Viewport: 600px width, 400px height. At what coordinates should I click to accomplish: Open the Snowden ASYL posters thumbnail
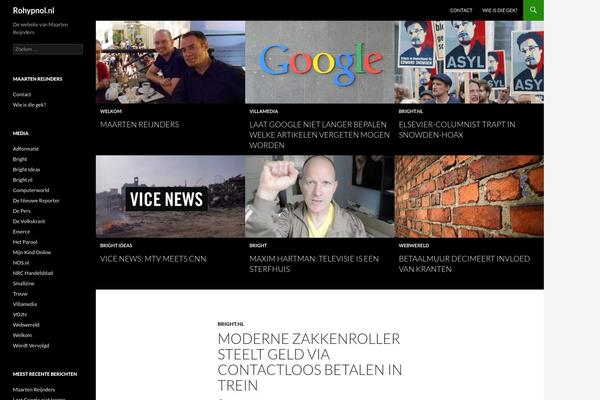[x=469, y=62]
